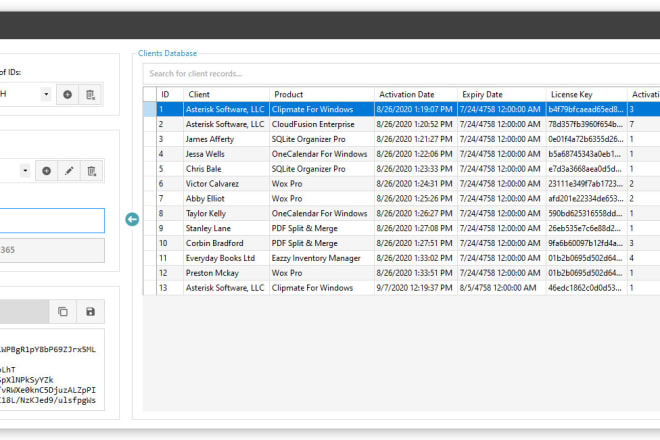
Task: Sort by the License Key column header
Action: 587,94
